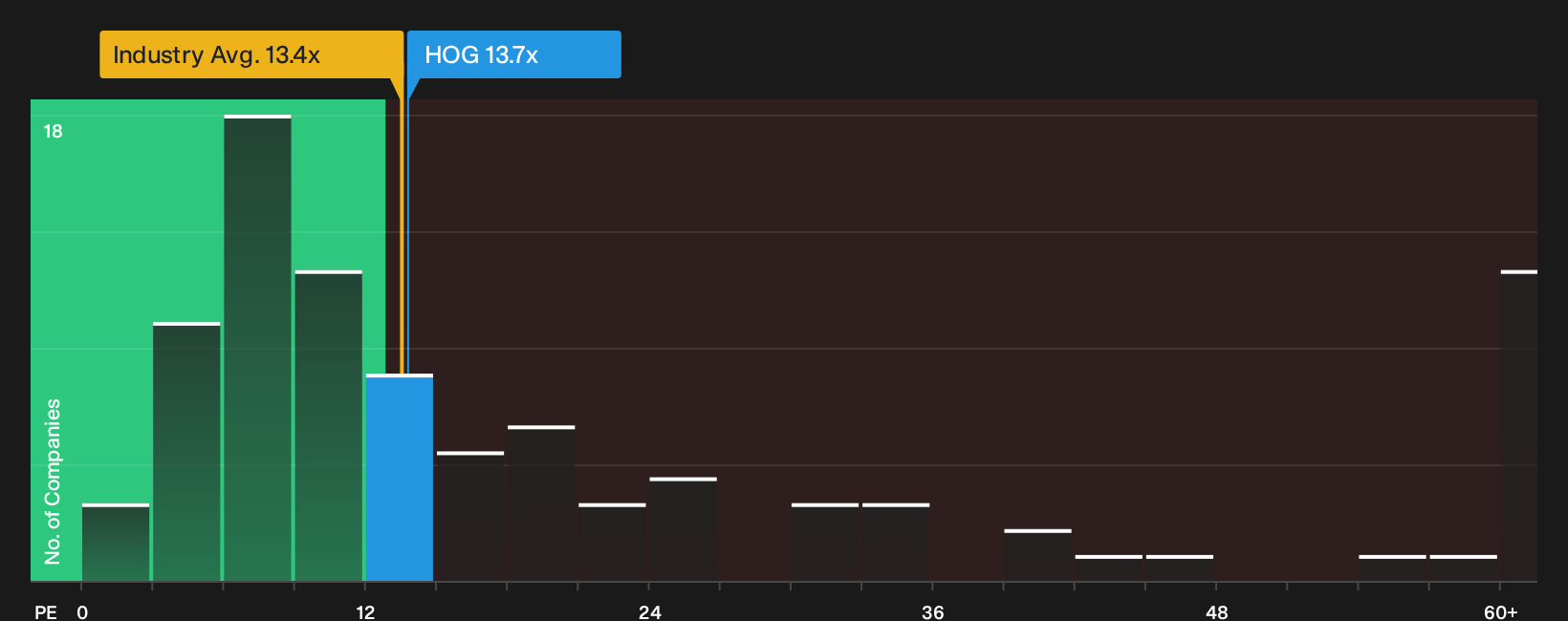Click the '24' x-axis tick label
This screenshot has height=621, width=1568.
(x=649, y=611)
